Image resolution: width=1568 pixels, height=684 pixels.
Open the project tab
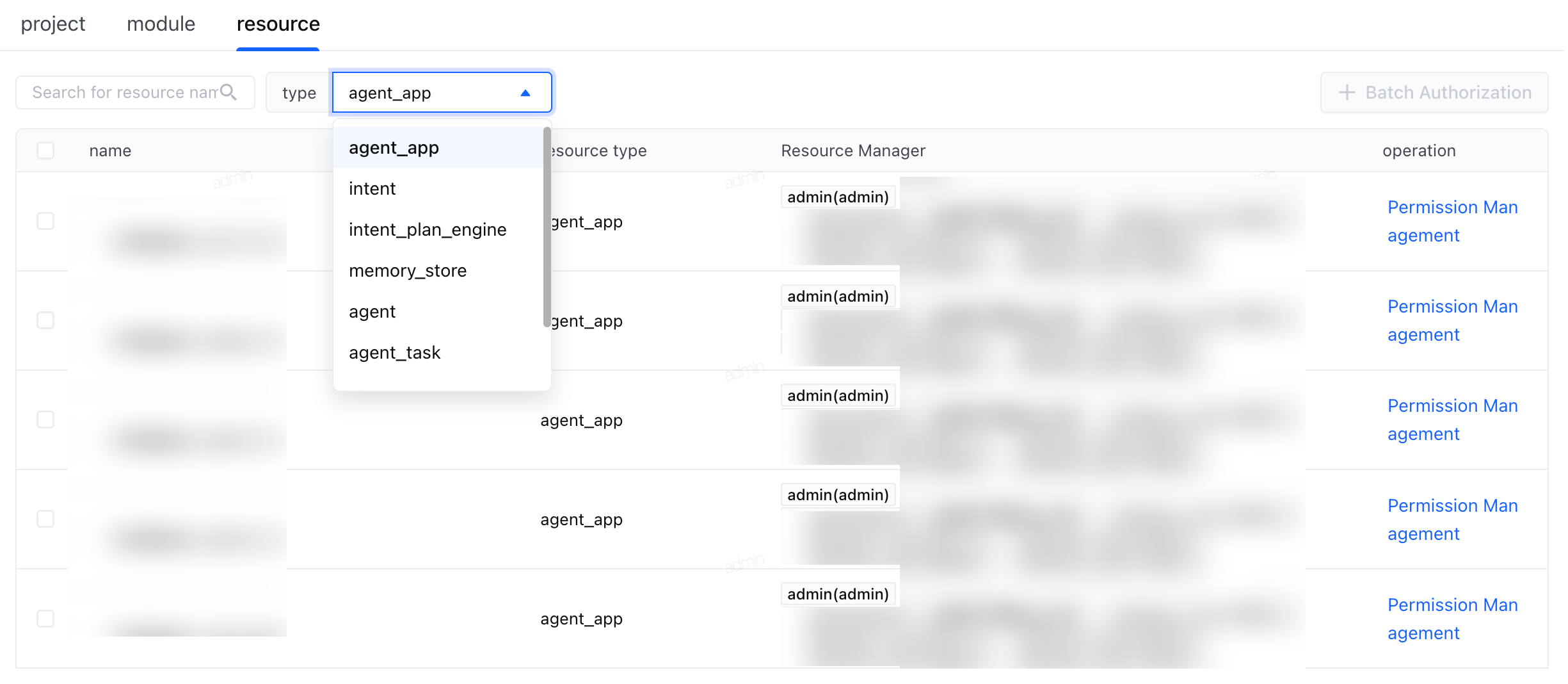pos(53,24)
